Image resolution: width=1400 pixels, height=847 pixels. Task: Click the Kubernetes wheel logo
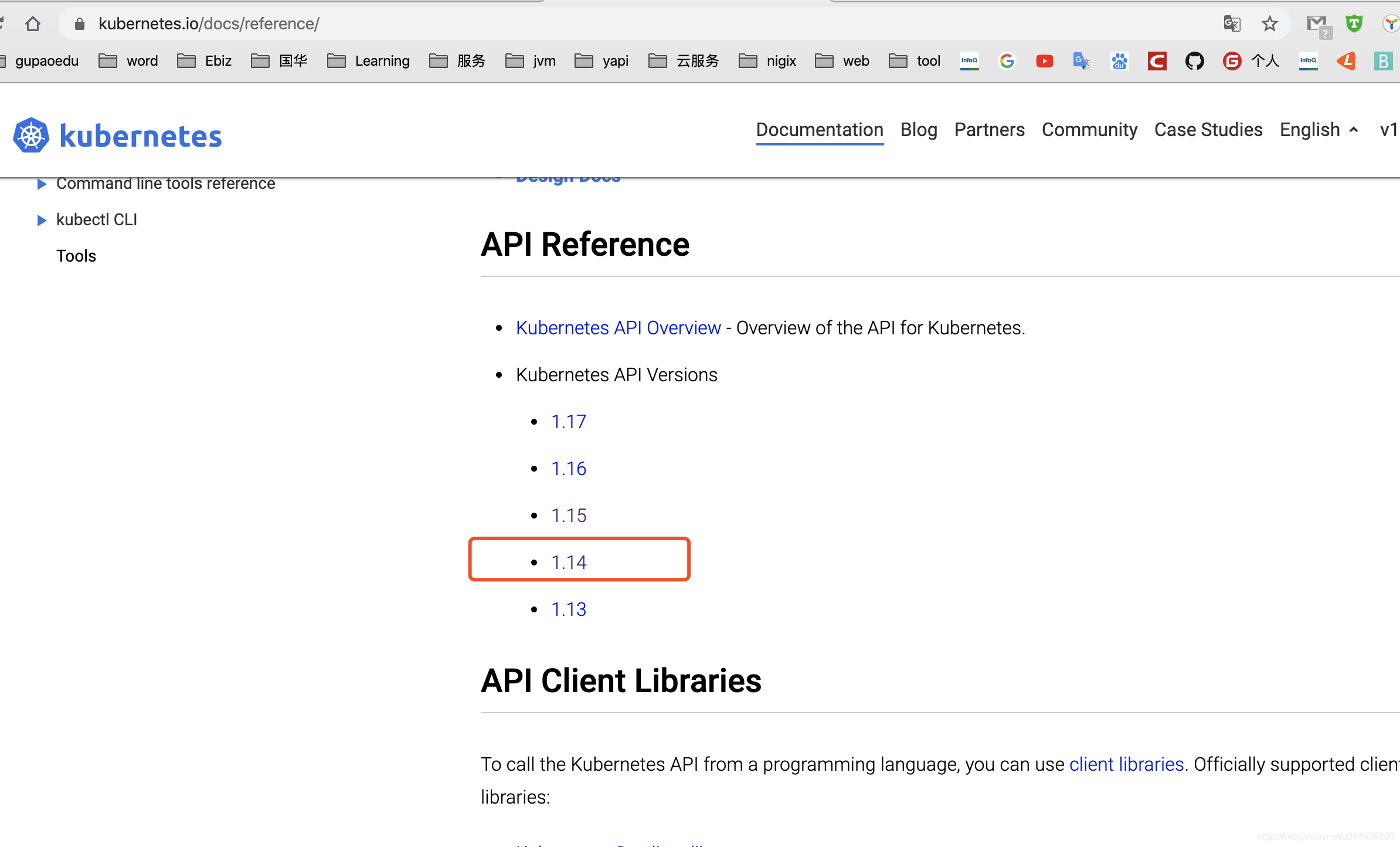[31, 135]
